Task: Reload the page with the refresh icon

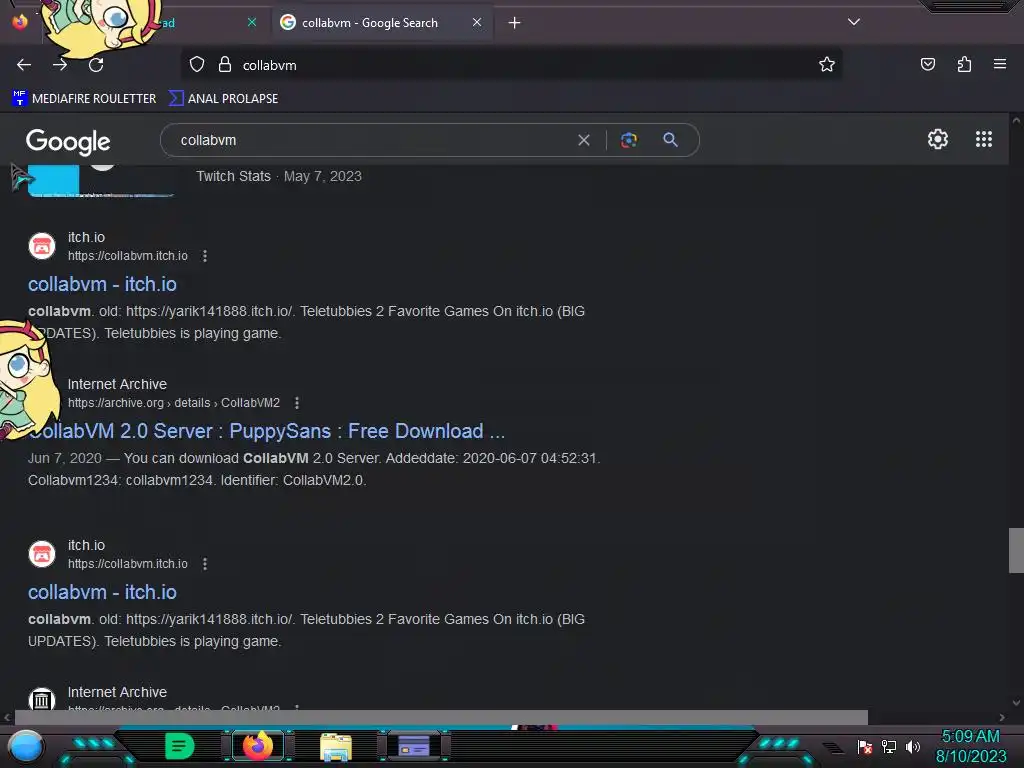Action: tap(96, 65)
